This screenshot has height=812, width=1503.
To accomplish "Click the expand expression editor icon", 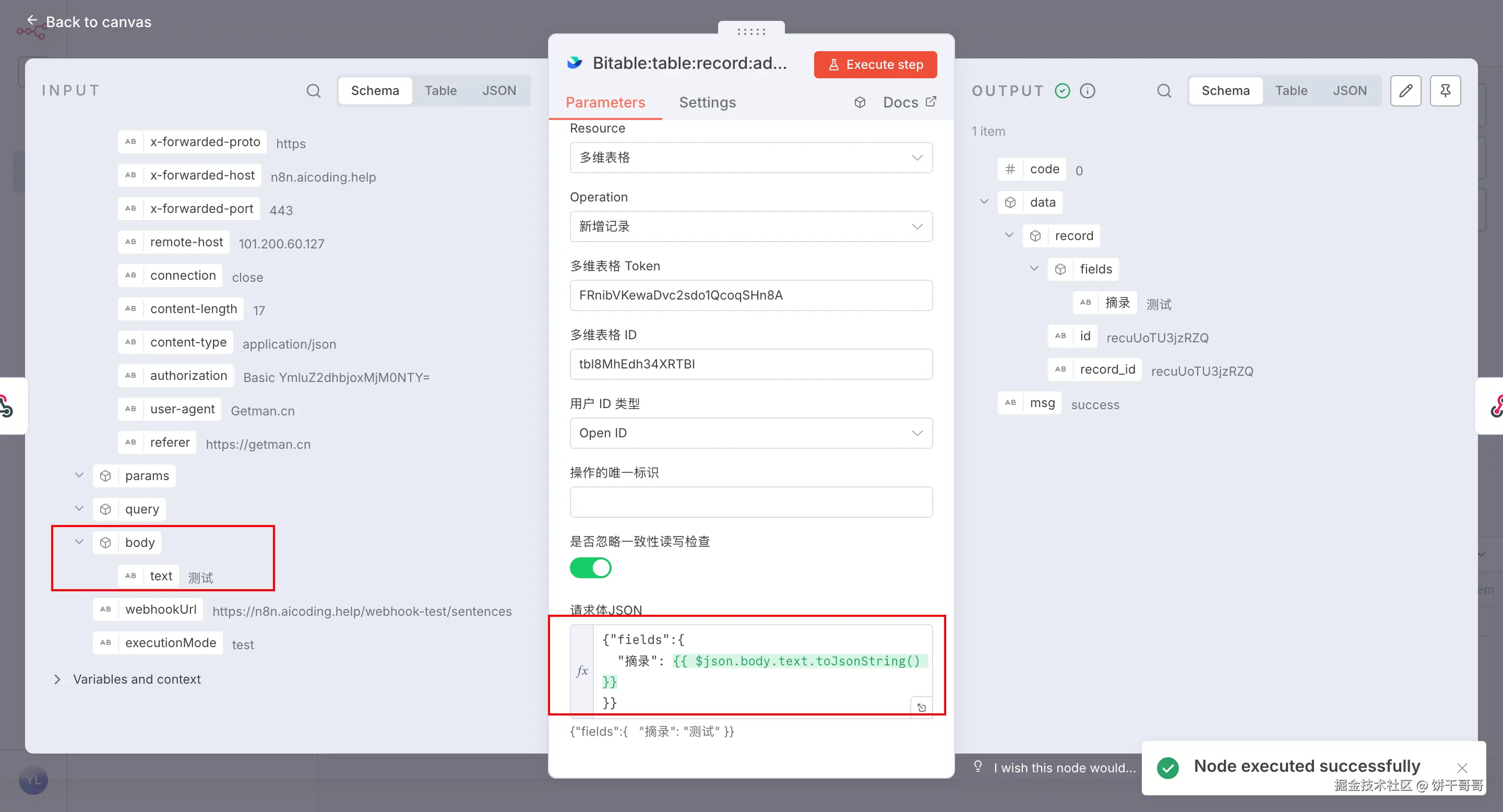I will 921,707.
